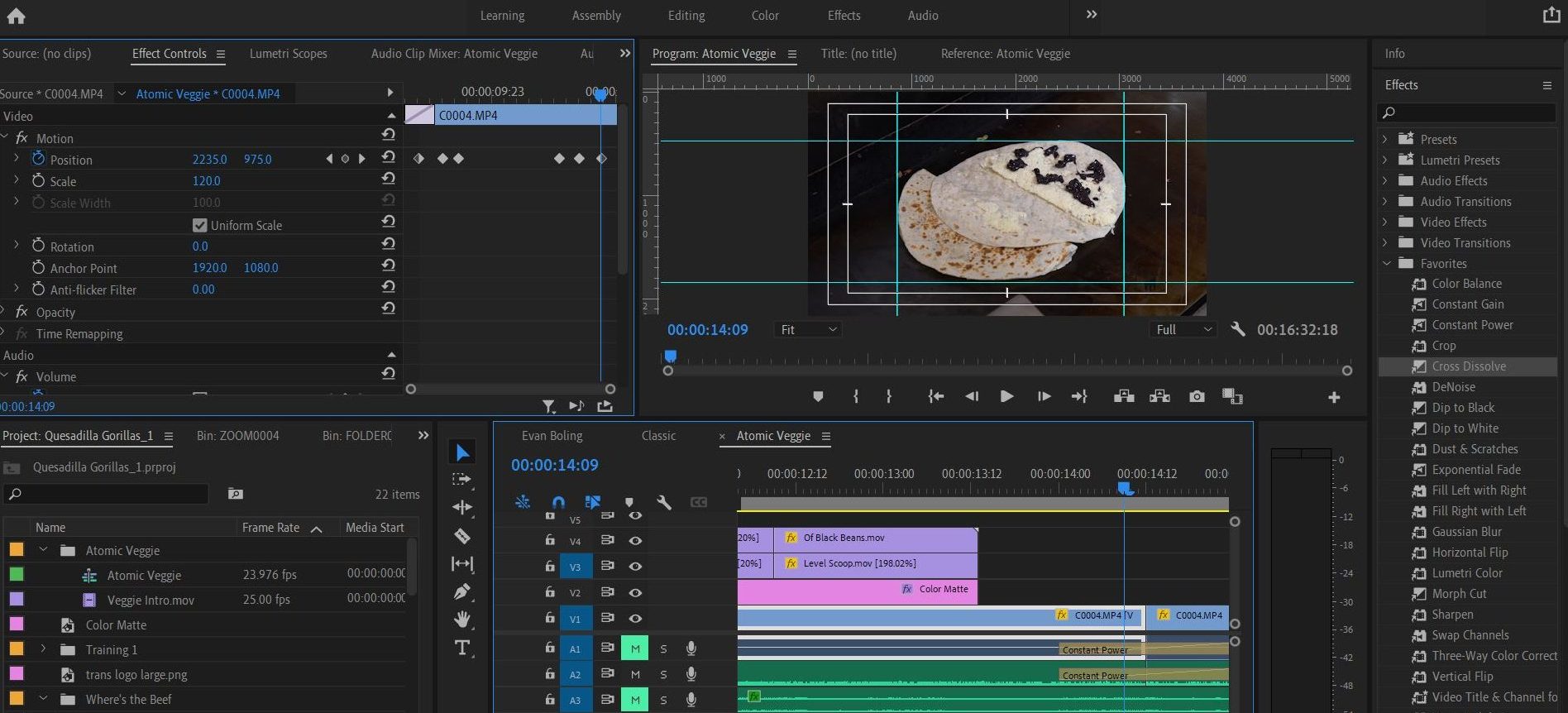Toggle mute on track A2
Viewport: 1568px width, 713px height.
[635, 675]
